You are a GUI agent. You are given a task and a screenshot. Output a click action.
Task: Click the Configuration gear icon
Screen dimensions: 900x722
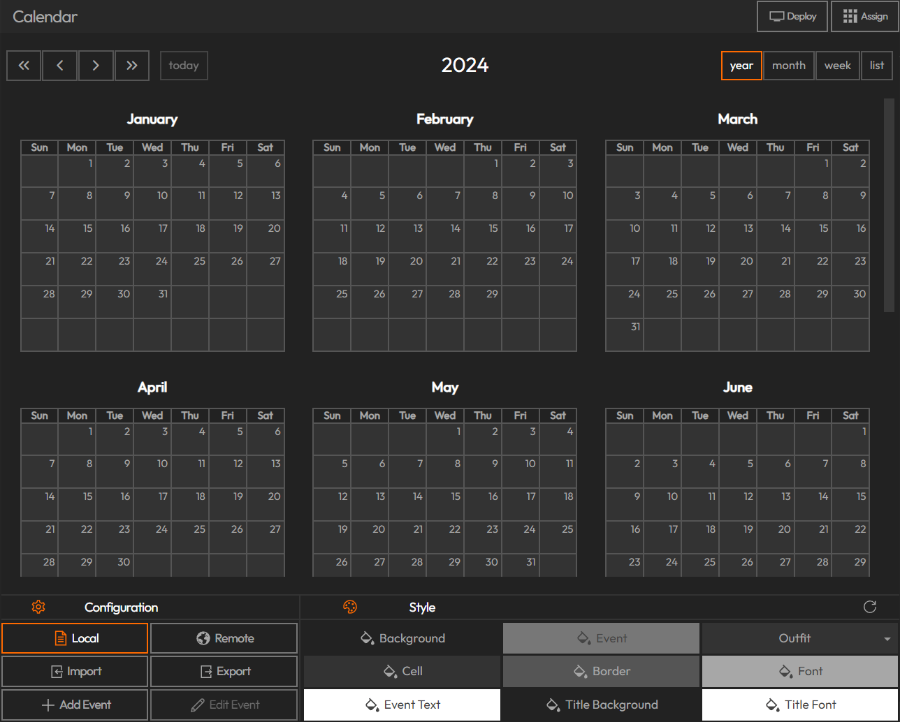point(38,607)
